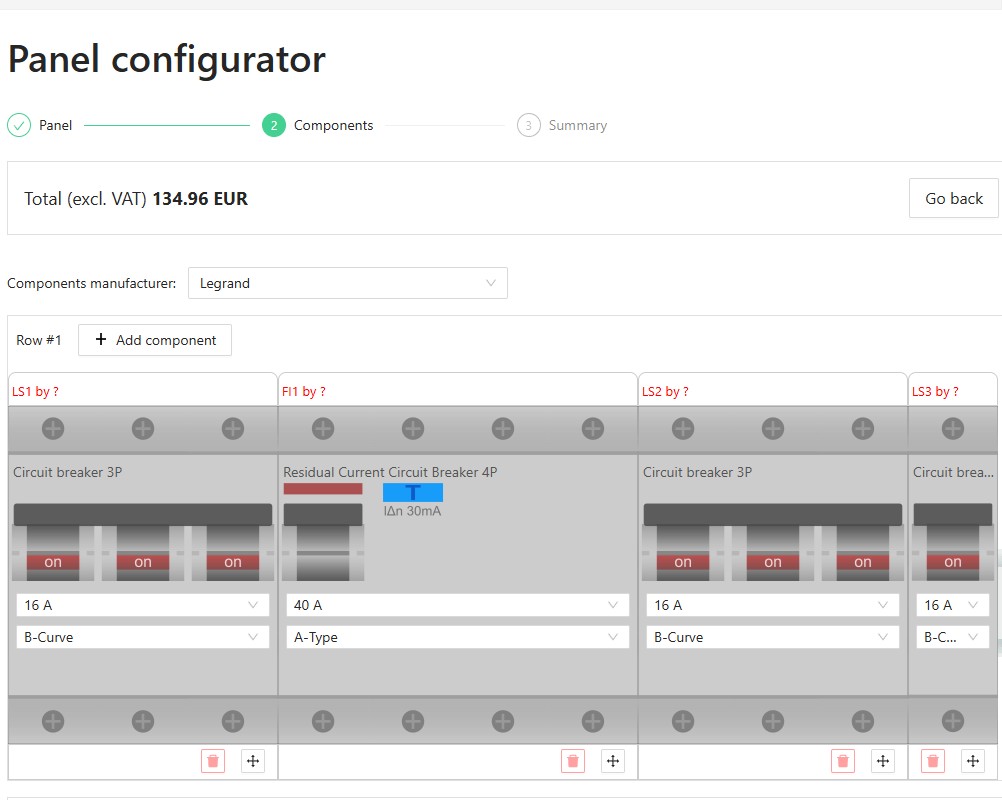
Task: Click top terminal plus on LS3
Action: pos(953,428)
